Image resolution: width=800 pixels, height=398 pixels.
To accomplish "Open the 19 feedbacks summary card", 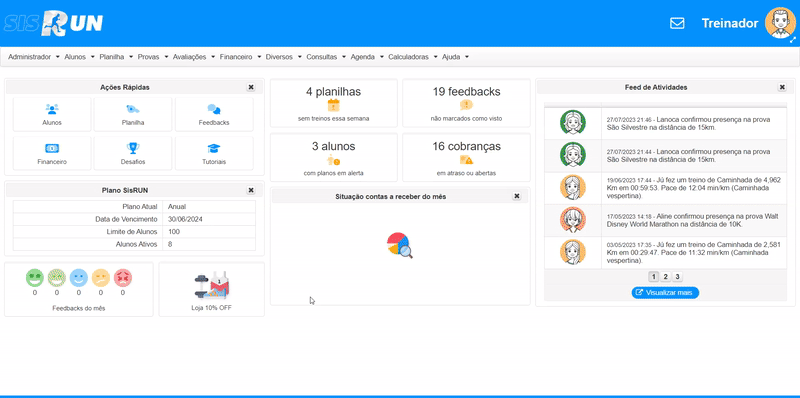I will pos(466,103).
